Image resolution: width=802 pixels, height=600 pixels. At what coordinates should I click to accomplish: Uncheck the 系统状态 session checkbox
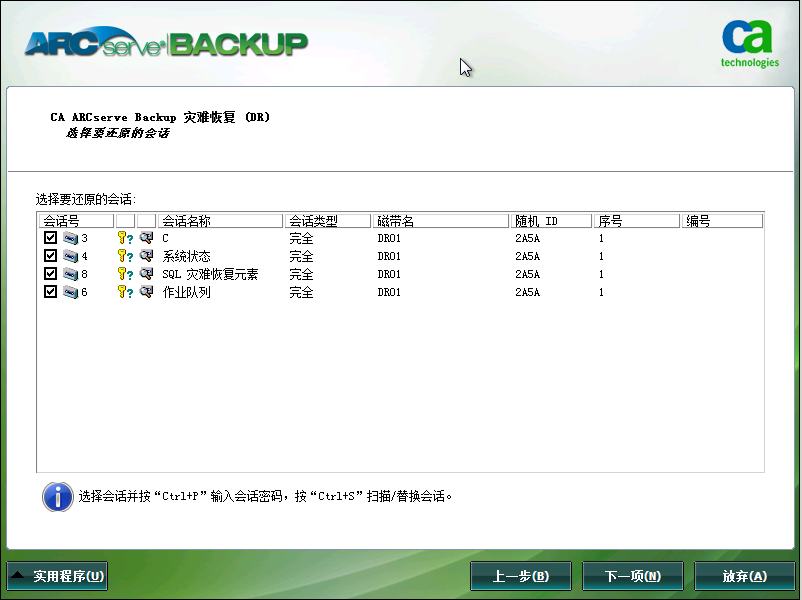pyautogui.click(x=50, y=256)
